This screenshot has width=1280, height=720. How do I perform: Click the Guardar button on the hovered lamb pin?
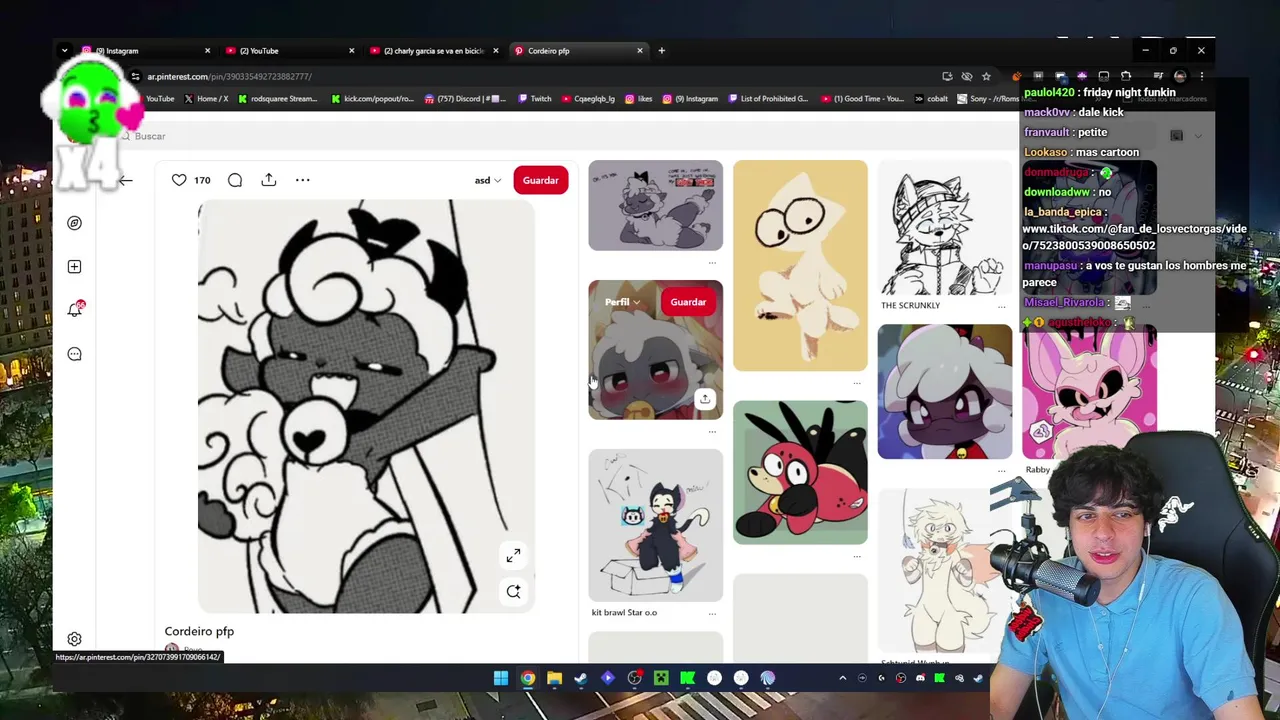pos(688,302)
